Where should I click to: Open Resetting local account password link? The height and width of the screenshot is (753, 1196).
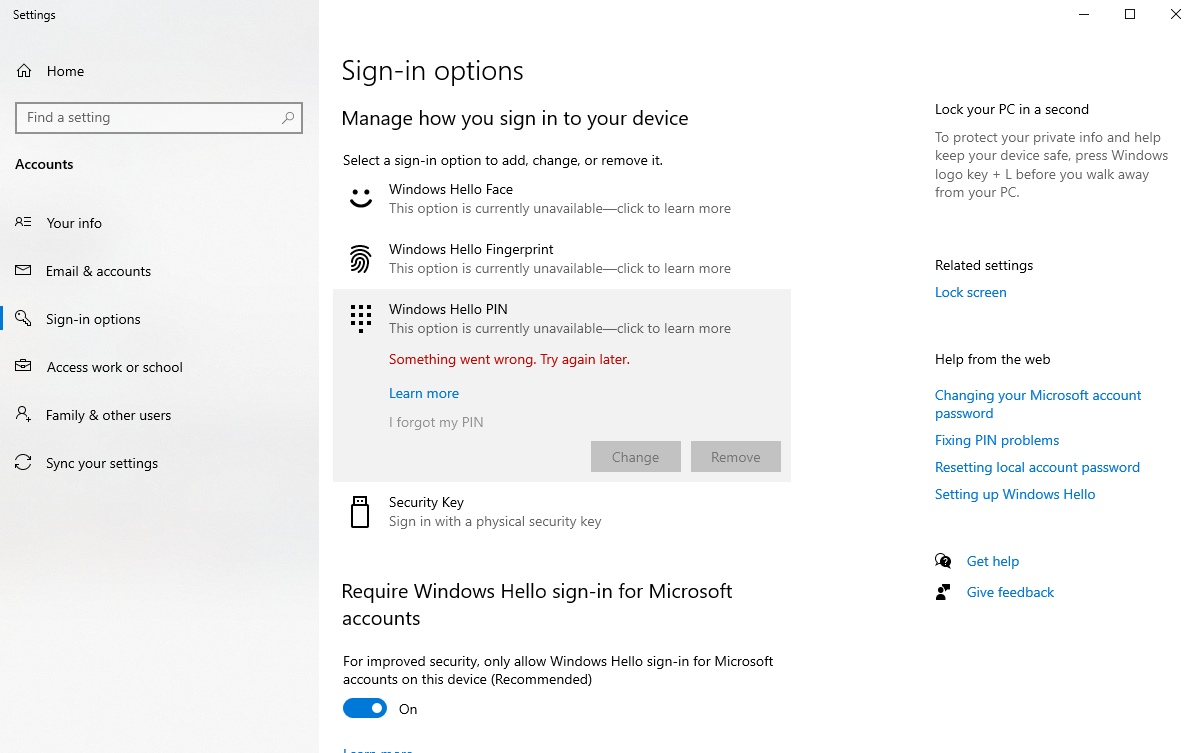pyautogui.click(x=1037, y=467)
